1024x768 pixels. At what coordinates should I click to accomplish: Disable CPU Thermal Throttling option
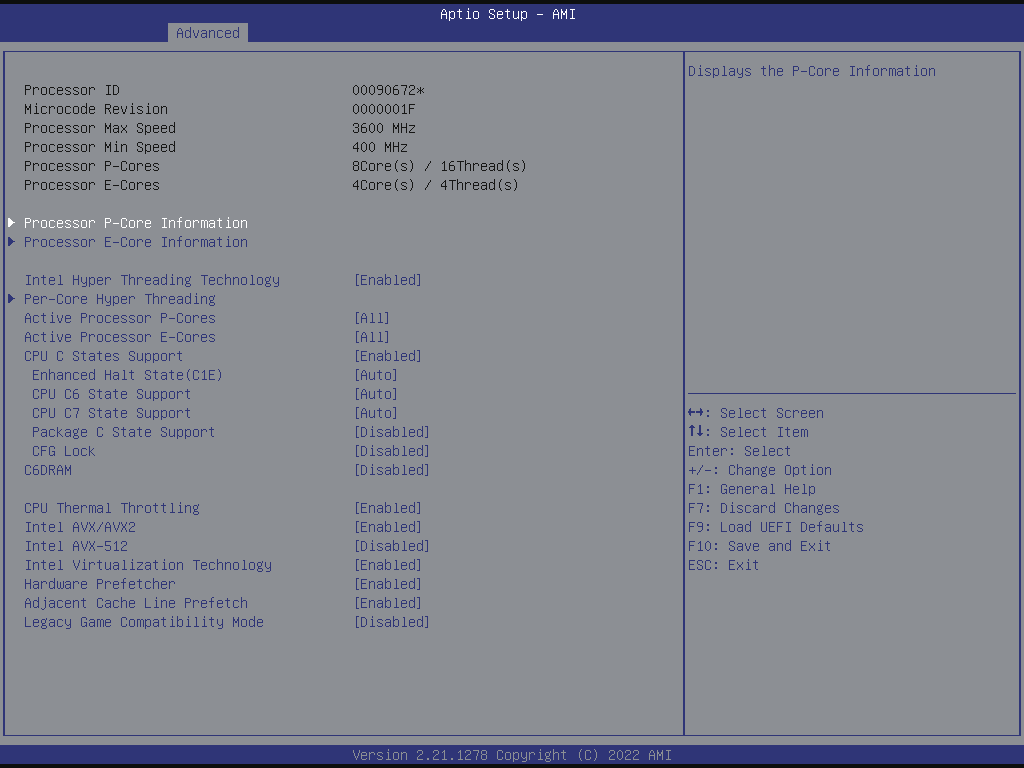[388, 508]
